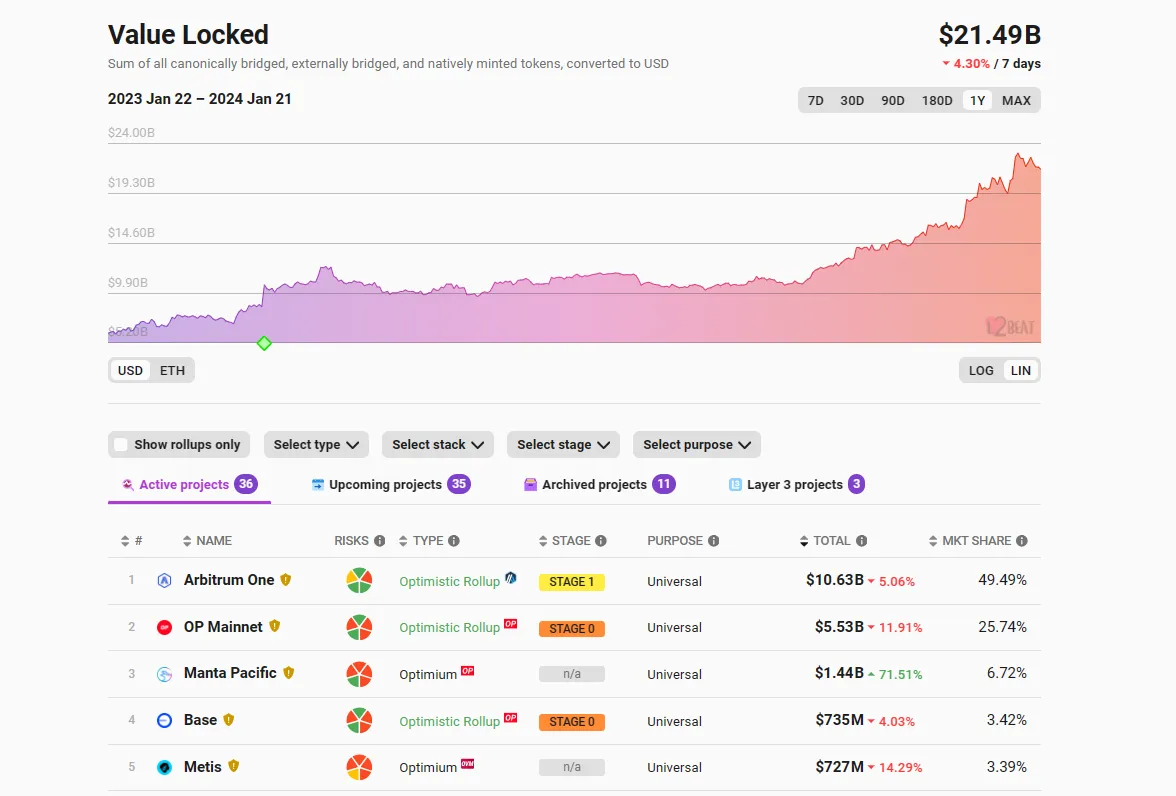Open the Select type dropdown
This screenshot has height=796, width=1176.
coord(316,445)
